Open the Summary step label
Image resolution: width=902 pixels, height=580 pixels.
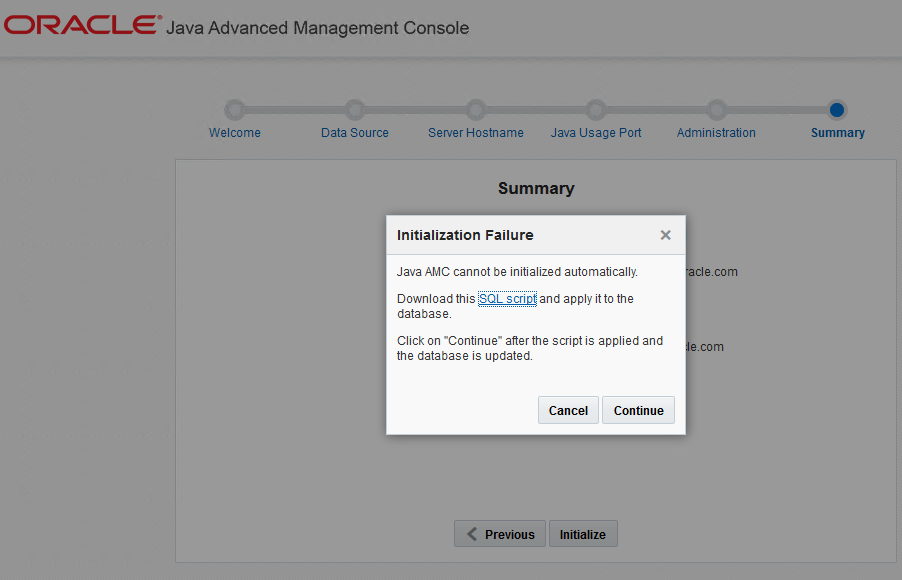(x=838, y=133)
